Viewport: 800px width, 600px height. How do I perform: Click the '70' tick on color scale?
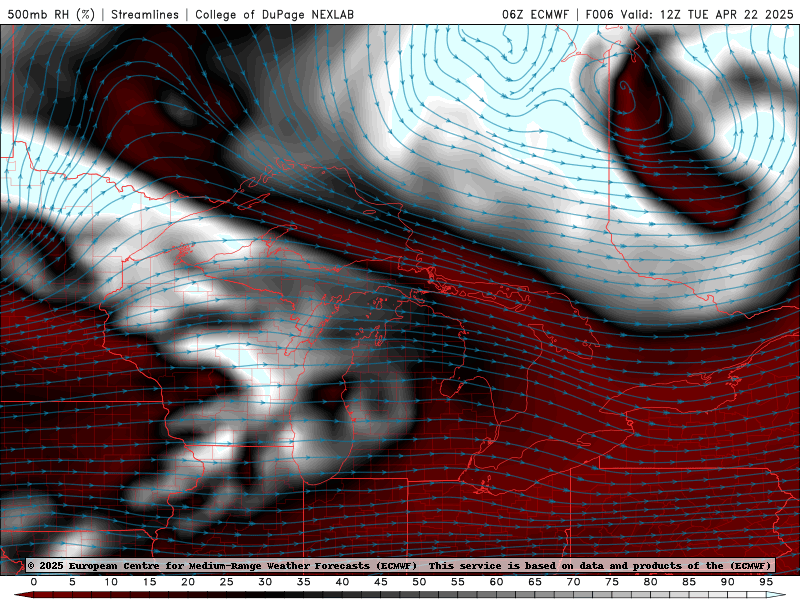pos(573,582)
